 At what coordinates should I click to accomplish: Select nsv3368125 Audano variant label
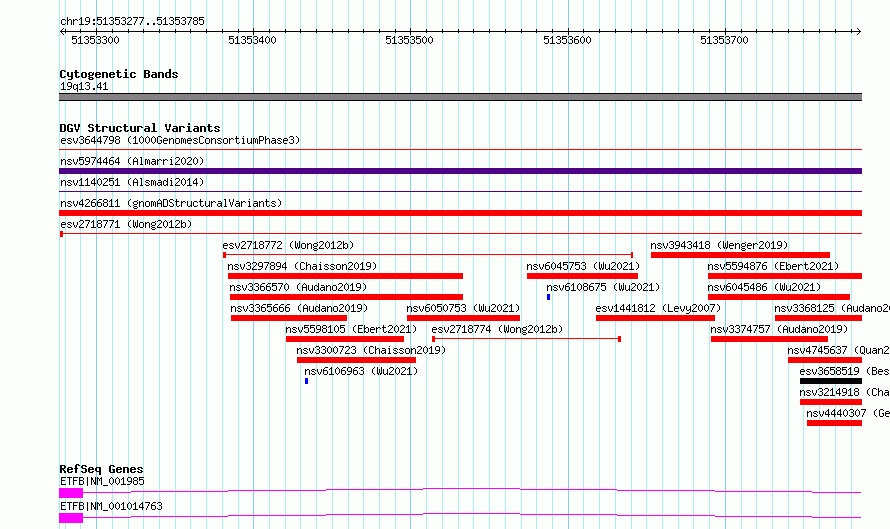832,308
